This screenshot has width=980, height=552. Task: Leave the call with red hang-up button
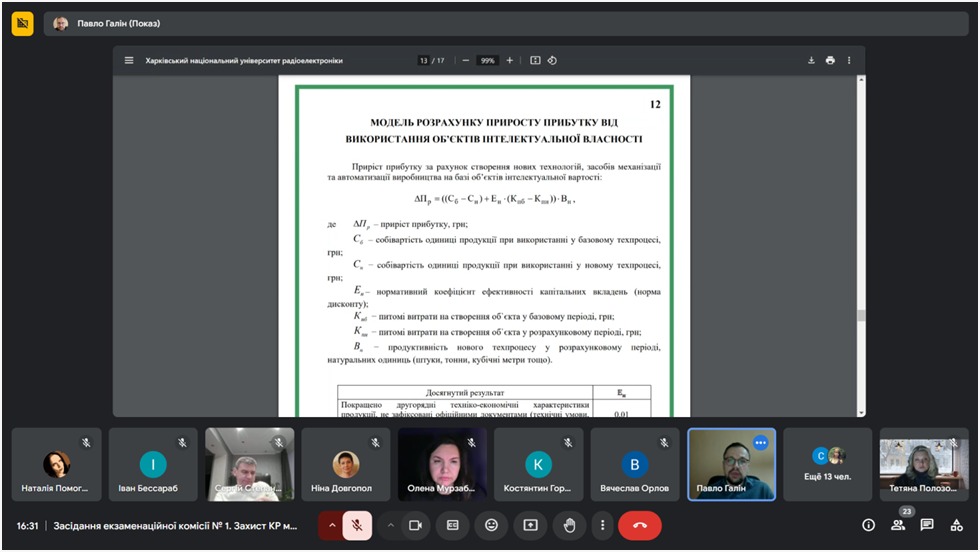click(x=640, y=525)
